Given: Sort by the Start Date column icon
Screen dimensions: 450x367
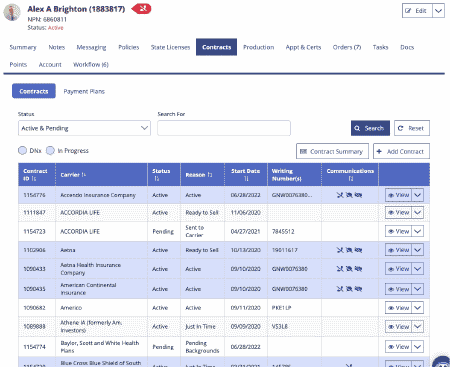Looking at the screenshot, I should pyautogui.click(x=246, y=179).
